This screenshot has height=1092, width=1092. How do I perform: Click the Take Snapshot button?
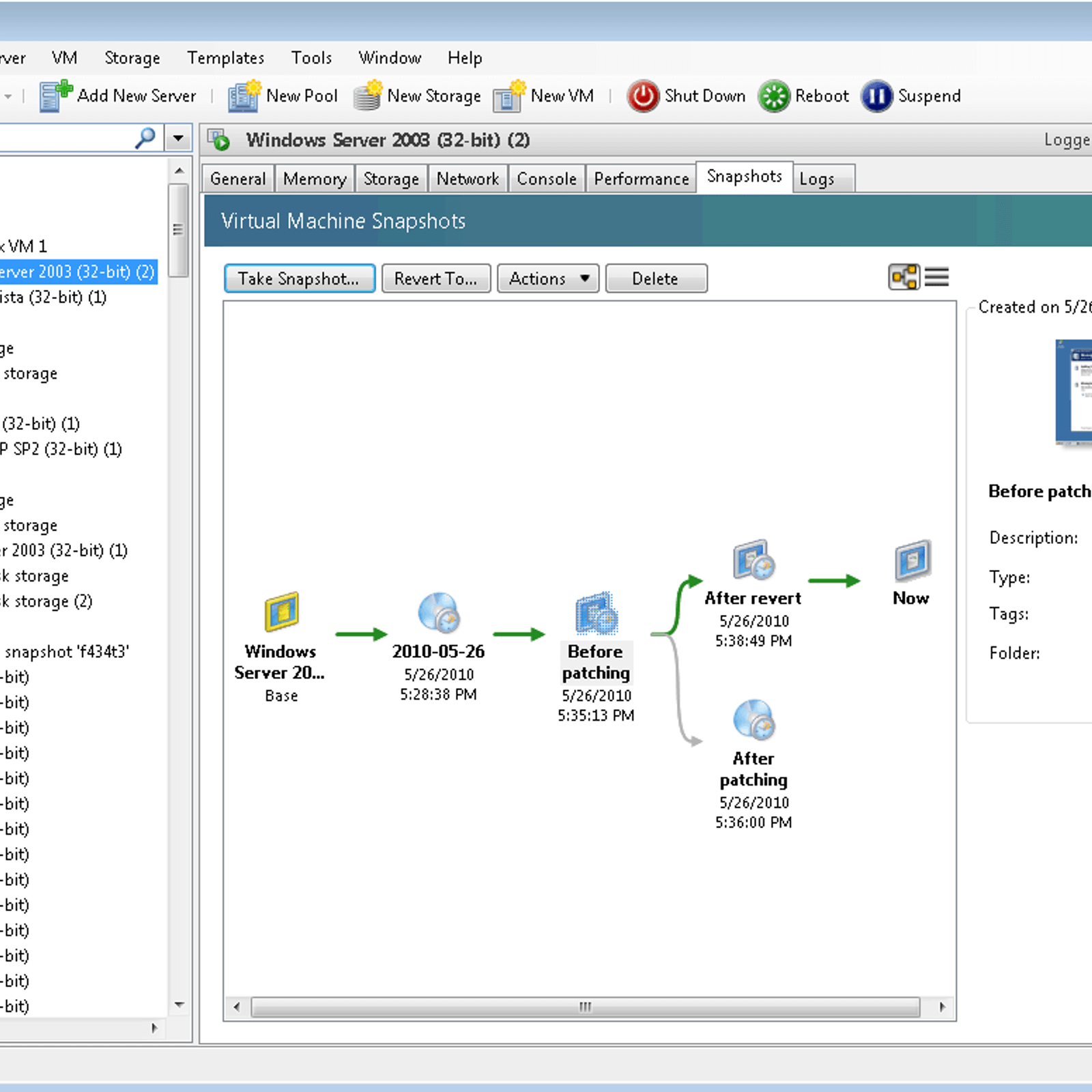tap(299, 278)
